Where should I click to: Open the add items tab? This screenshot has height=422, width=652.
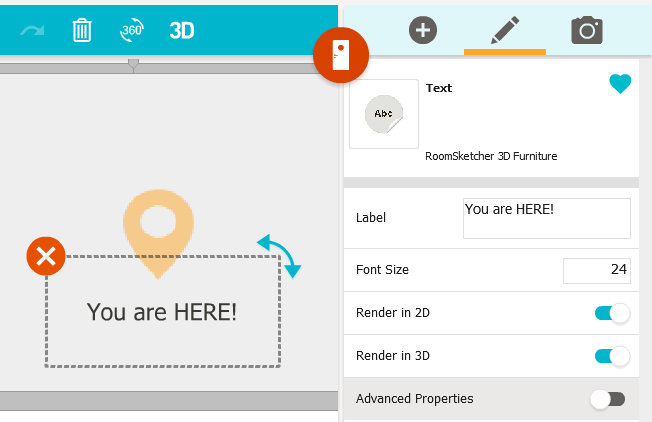tap(423, 30)
